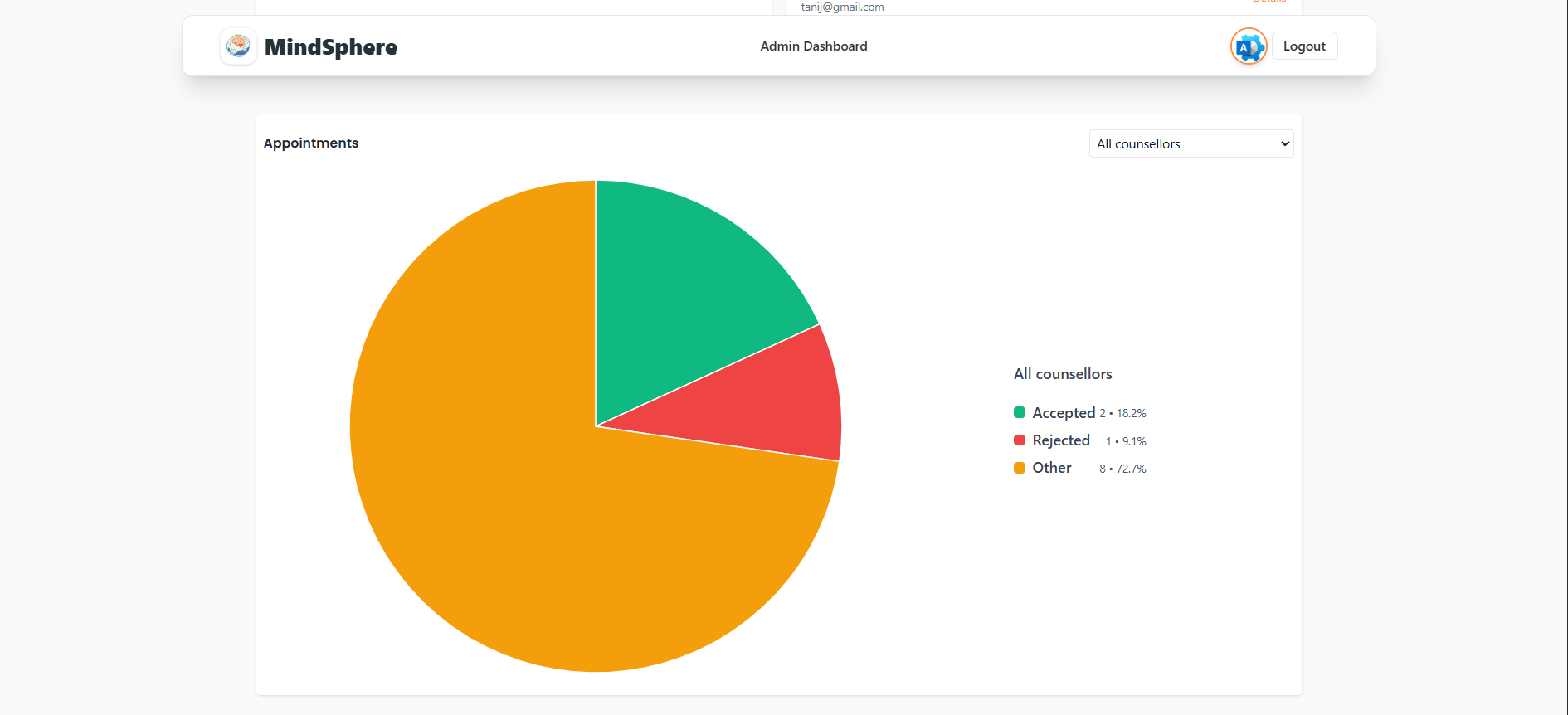Click the Rejected legend label
Viewport: 1568px width, 715px height.
(1061, 440)
